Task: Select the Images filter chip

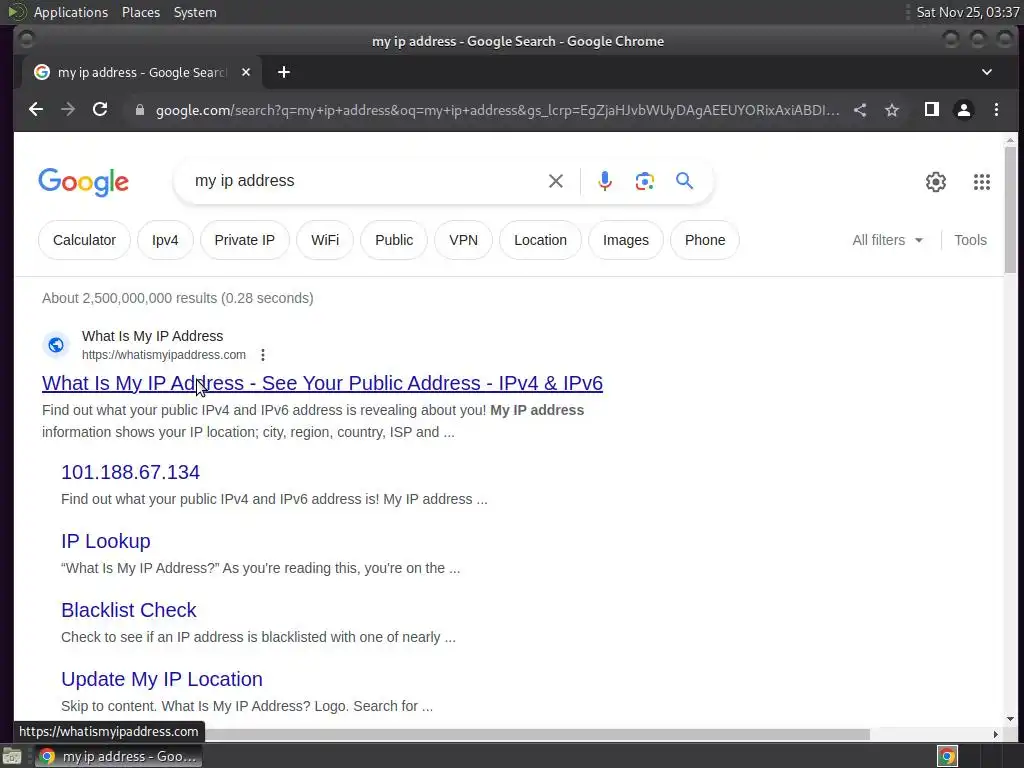Action: [626, 240]
